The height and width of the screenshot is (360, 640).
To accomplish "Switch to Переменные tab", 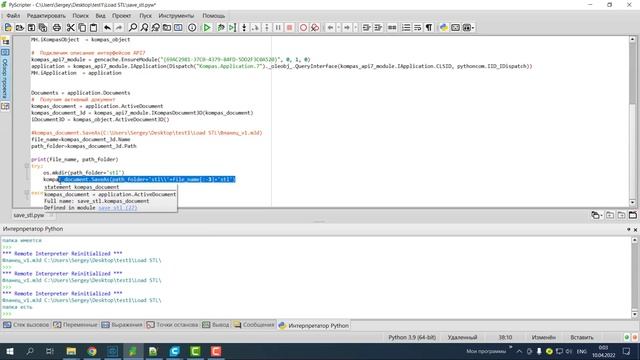I will [76, 325].
